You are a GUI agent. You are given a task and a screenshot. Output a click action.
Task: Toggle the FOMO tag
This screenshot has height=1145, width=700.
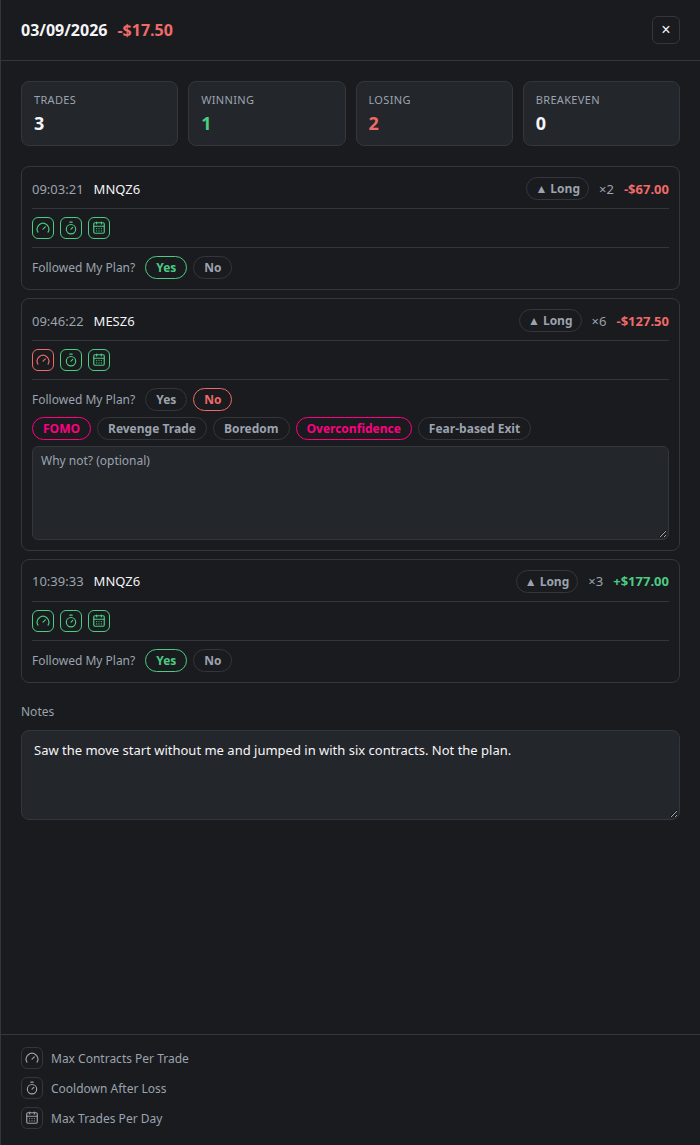[x=61, y=429]
